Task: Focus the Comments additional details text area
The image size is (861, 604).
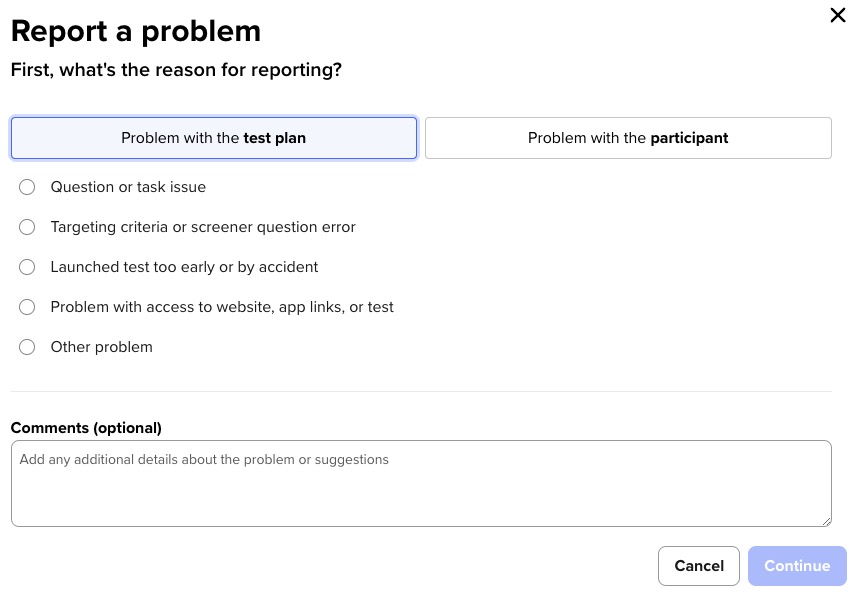Action: [420, 484]
